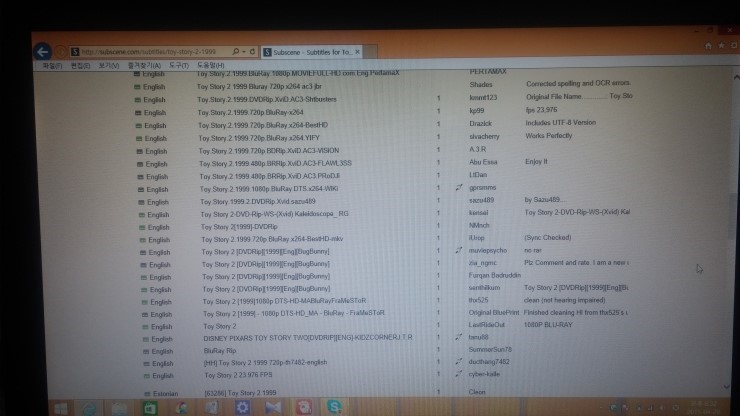Open the green Store icon on taskbar
The image size is (740, 416).
[x=150, y=408]
